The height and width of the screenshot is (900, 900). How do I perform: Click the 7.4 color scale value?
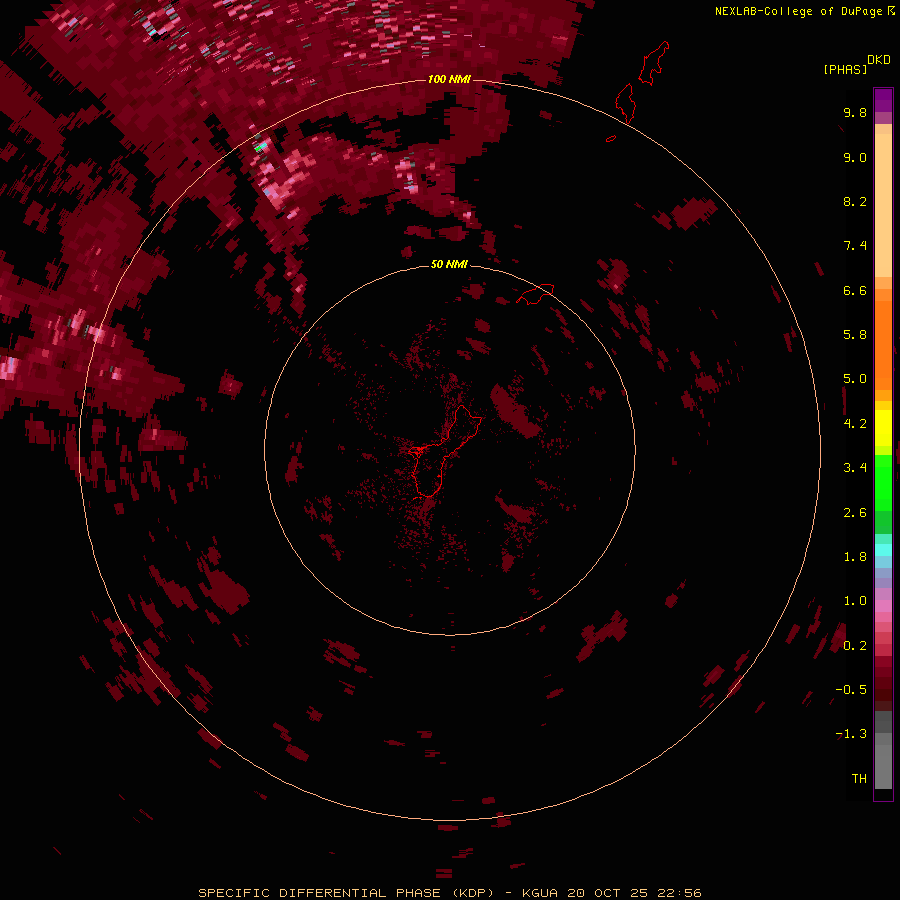click(x=855, y=246)
